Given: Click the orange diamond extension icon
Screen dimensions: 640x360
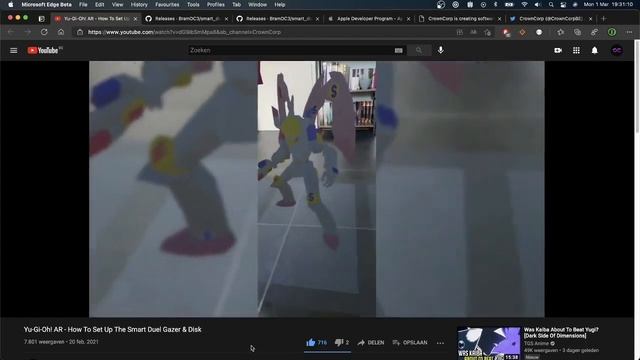Looking at the screenshot, I should [x=522, y=32].
